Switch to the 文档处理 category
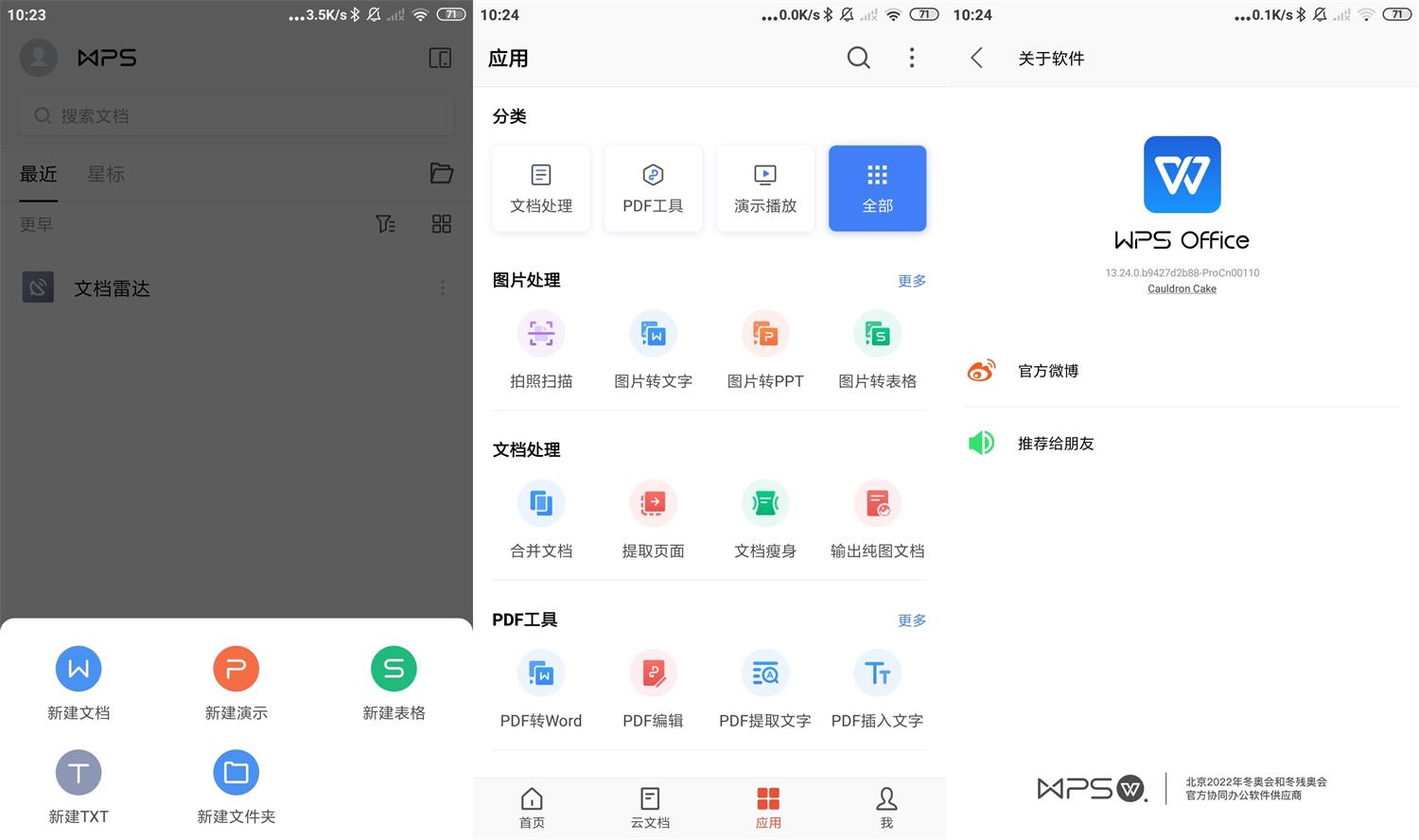The height and width of the screenshot is (840, 1419). pyautogui.click(x=540, y=187)
